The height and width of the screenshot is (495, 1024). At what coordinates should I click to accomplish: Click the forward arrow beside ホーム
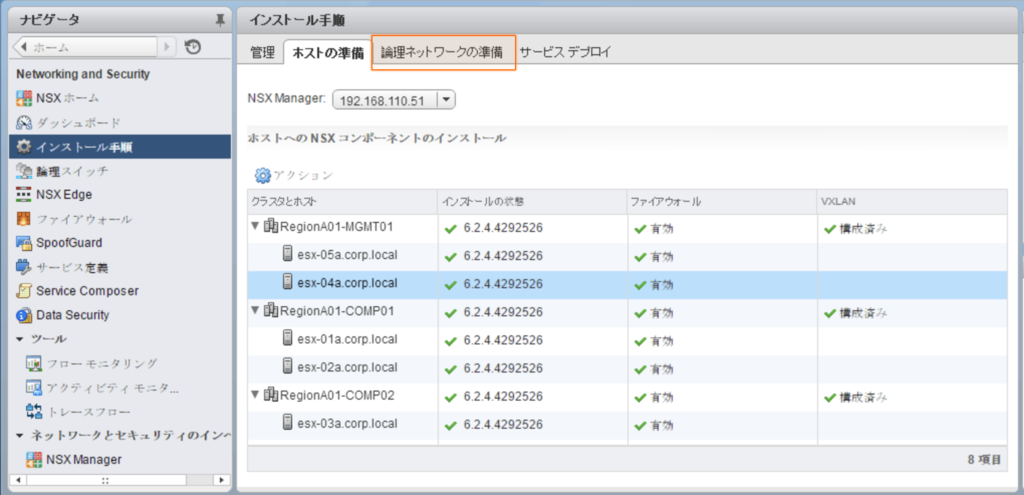coord(167,47)
